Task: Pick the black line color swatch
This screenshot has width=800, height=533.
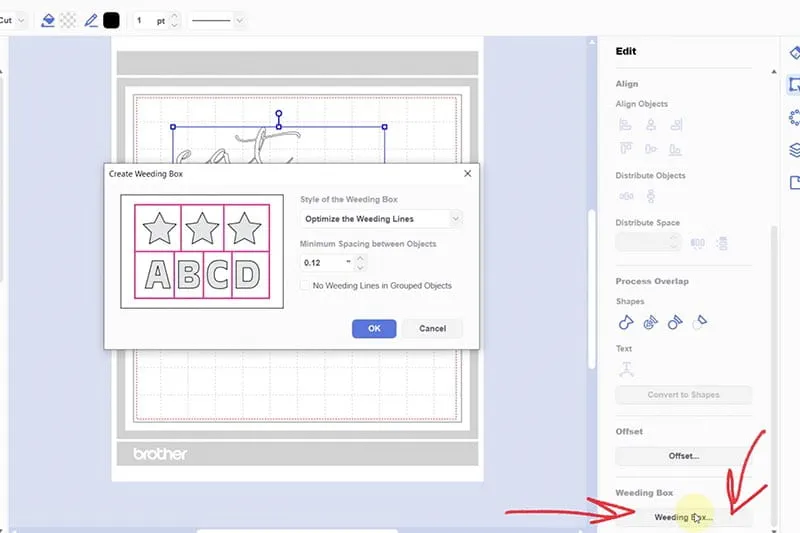Action: click(x=111, y=20)
